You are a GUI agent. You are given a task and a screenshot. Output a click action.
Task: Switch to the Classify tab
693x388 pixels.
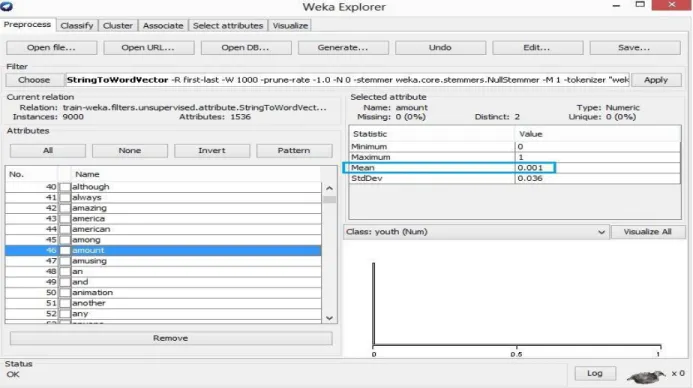pos(77,26)
